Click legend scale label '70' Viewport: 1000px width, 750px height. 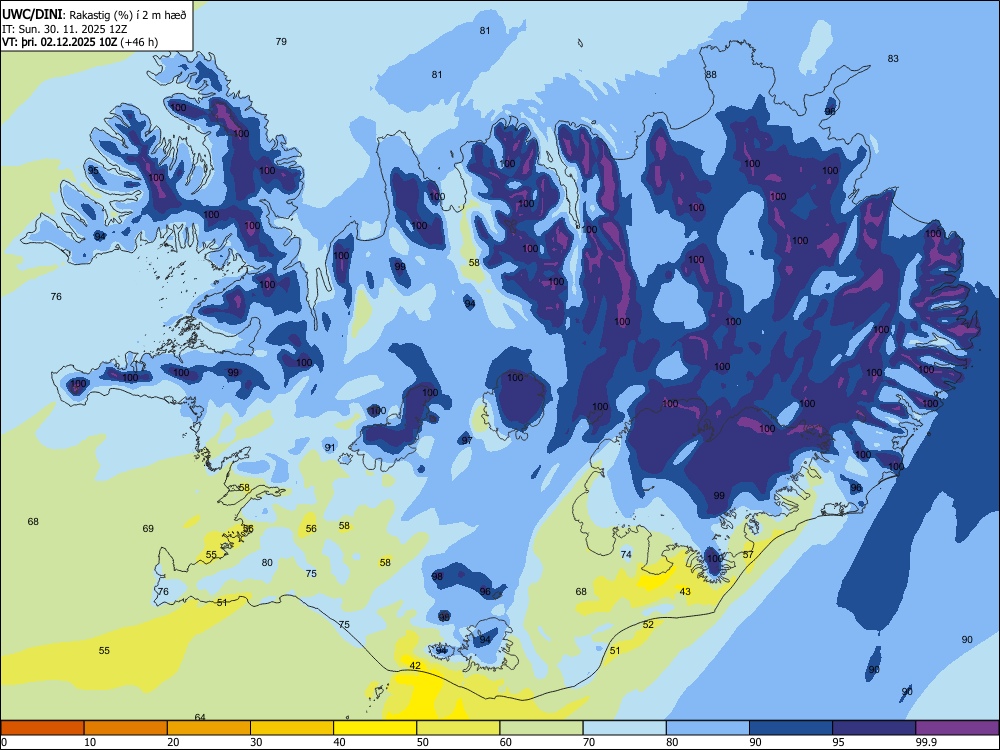coord(589,742)
